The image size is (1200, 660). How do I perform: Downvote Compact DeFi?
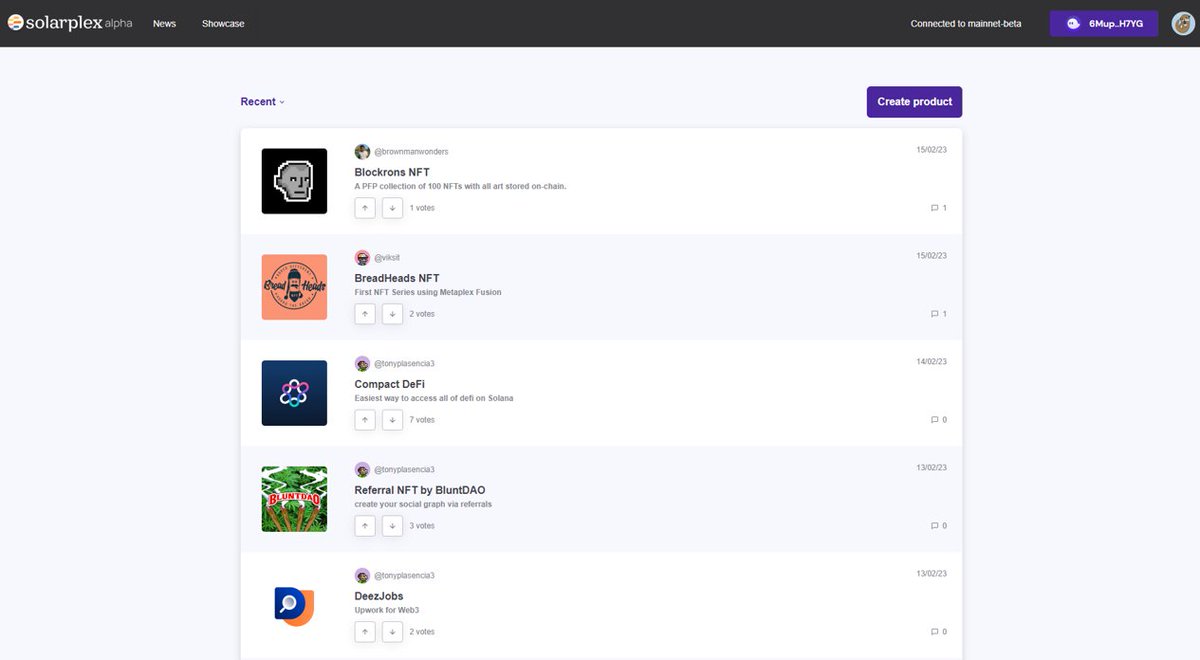coord(392,420)
